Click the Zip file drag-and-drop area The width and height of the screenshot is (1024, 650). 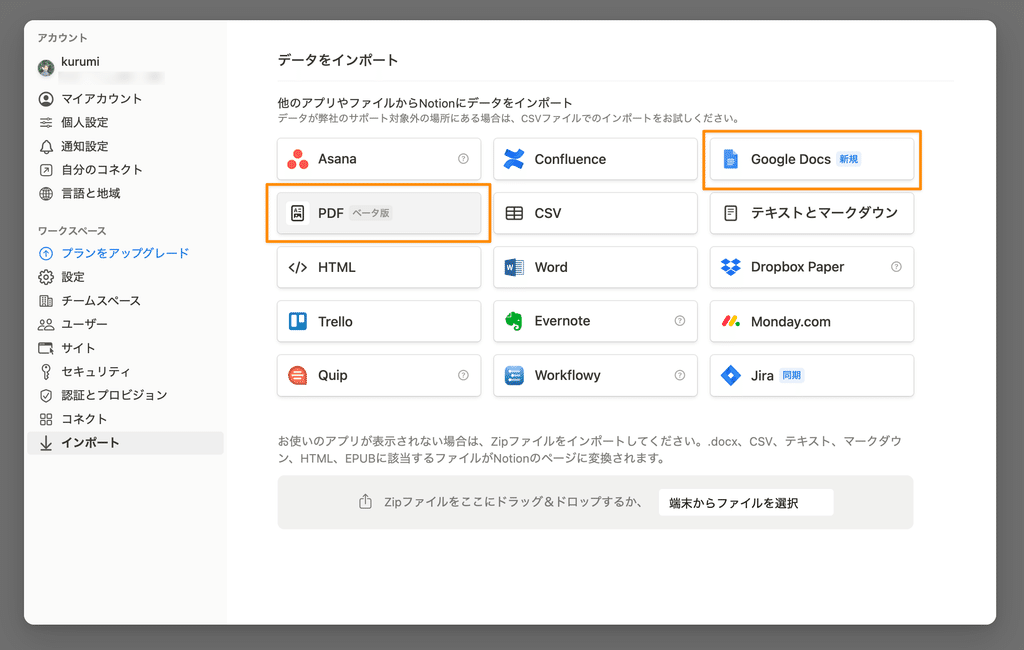[x=595, y=502]
